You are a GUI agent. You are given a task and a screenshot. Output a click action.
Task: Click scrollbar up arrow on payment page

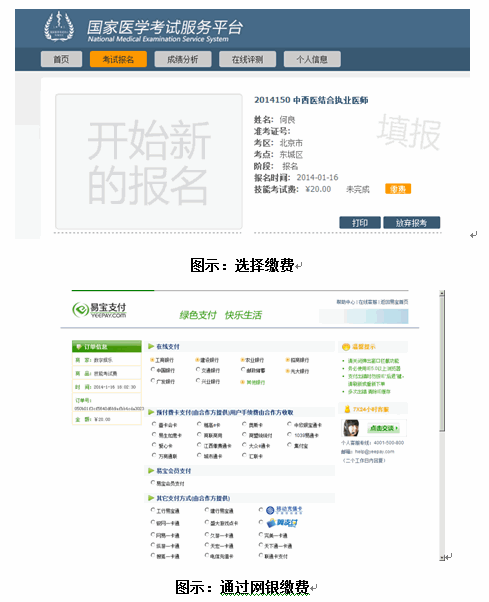[442, 293]
